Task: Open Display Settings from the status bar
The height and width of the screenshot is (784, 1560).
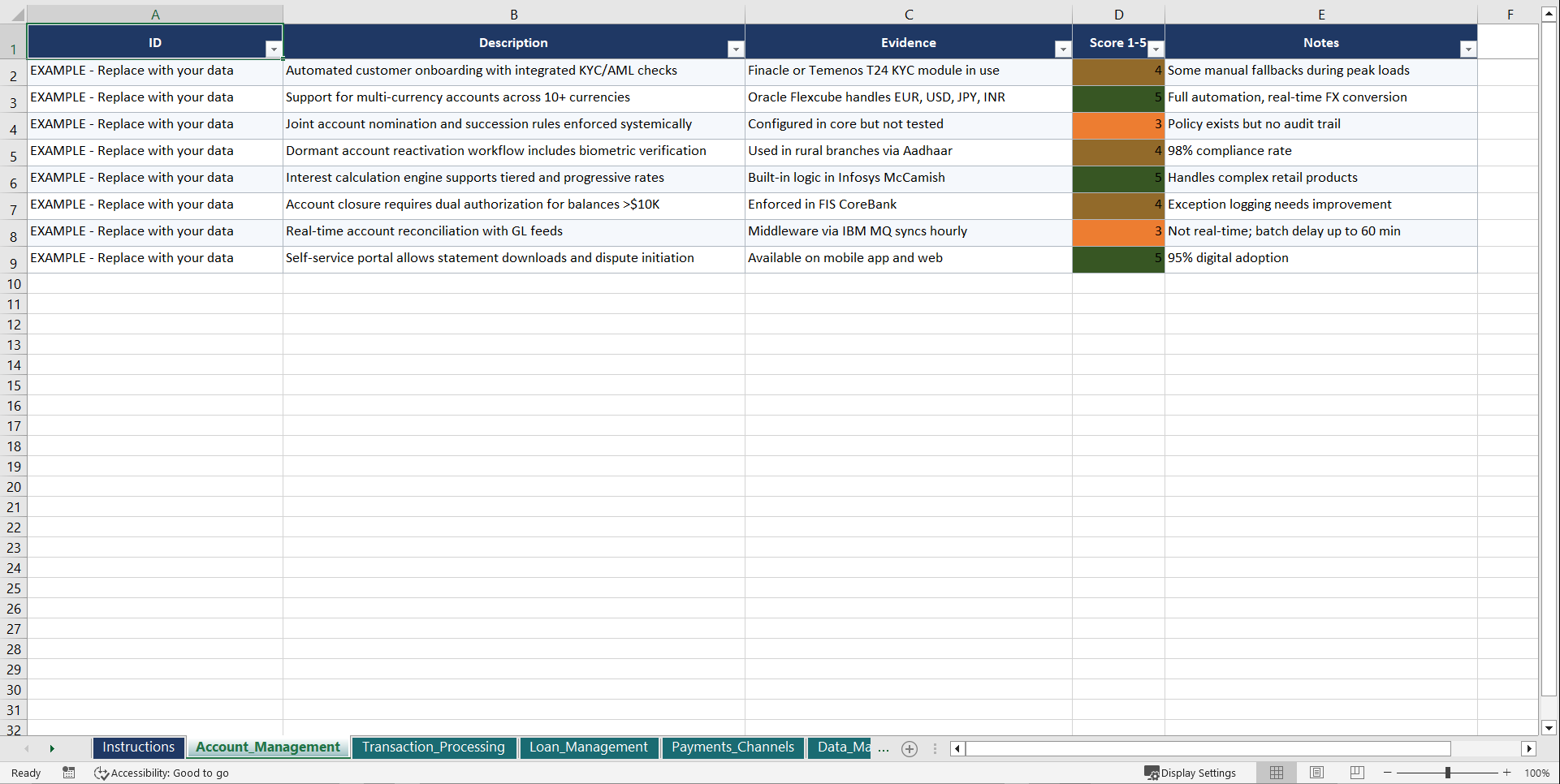Action: pyautogui.click(x=1191, y=773)
